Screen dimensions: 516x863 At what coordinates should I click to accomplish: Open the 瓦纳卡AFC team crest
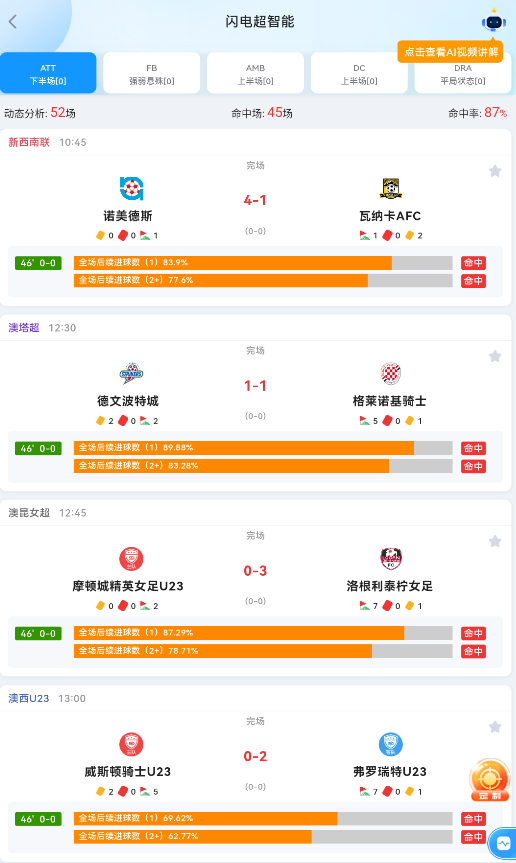[x=391, y=188]
